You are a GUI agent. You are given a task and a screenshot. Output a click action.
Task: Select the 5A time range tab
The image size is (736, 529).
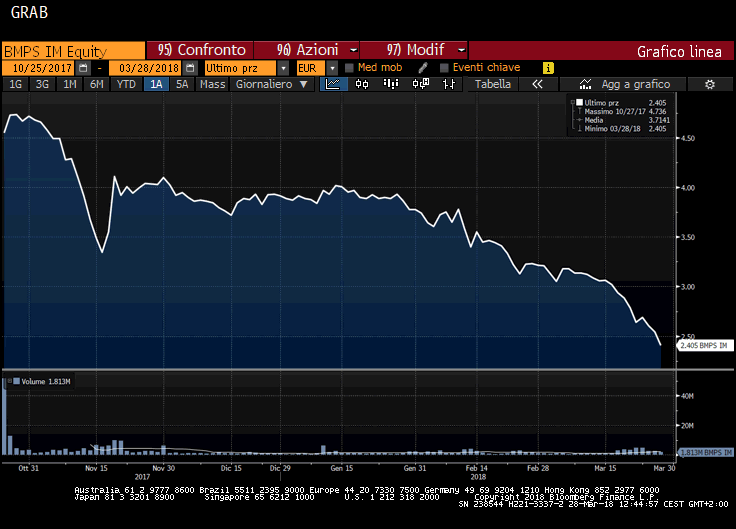pyautogui.click(x=182, y=84)
